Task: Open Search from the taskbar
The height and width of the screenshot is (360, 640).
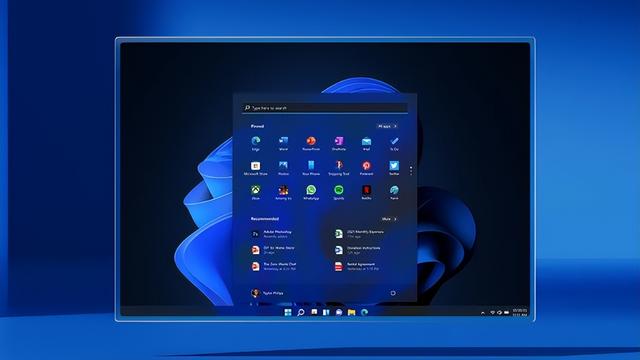Action: point(301,312)
